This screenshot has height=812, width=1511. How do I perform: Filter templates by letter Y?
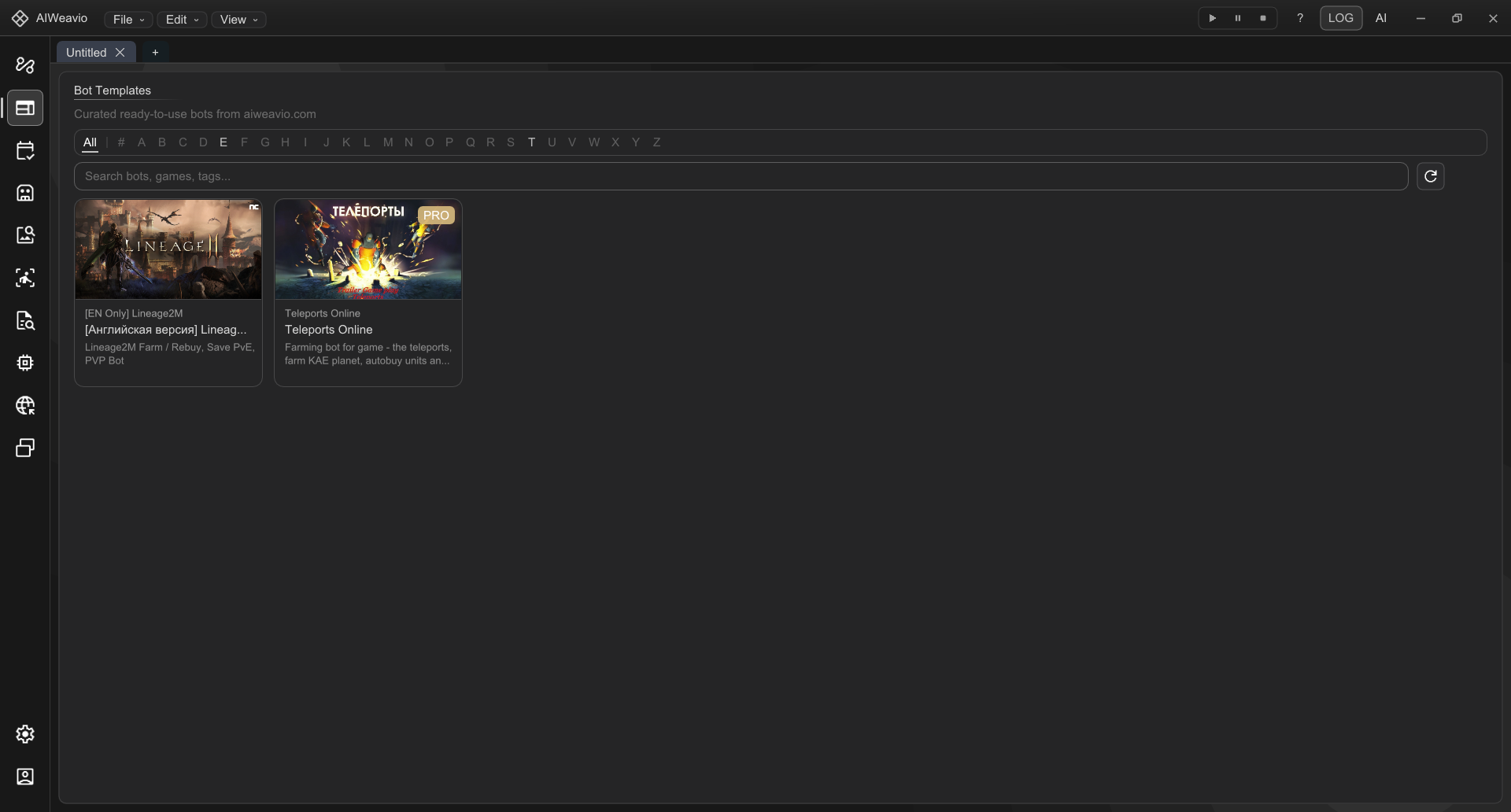pos(636,142)
